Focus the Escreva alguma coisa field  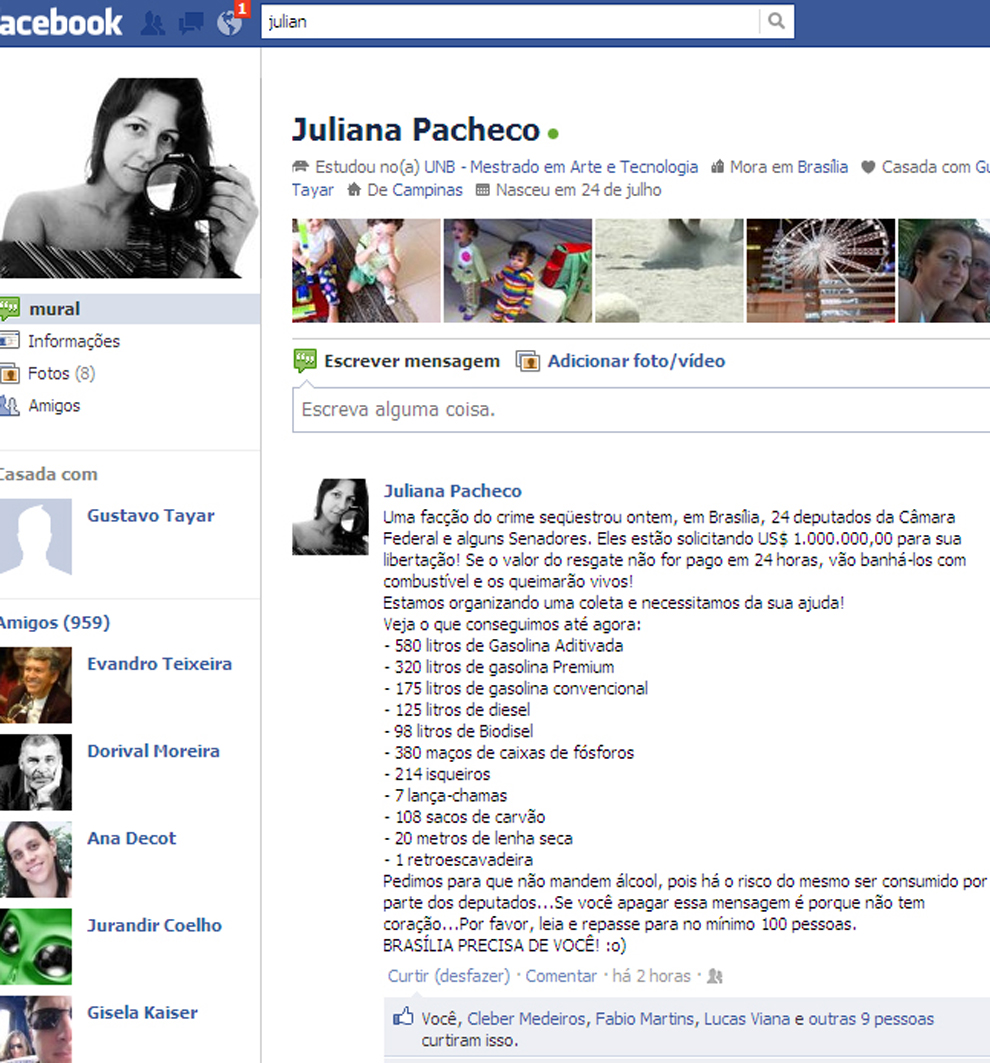tap(641, 410)
